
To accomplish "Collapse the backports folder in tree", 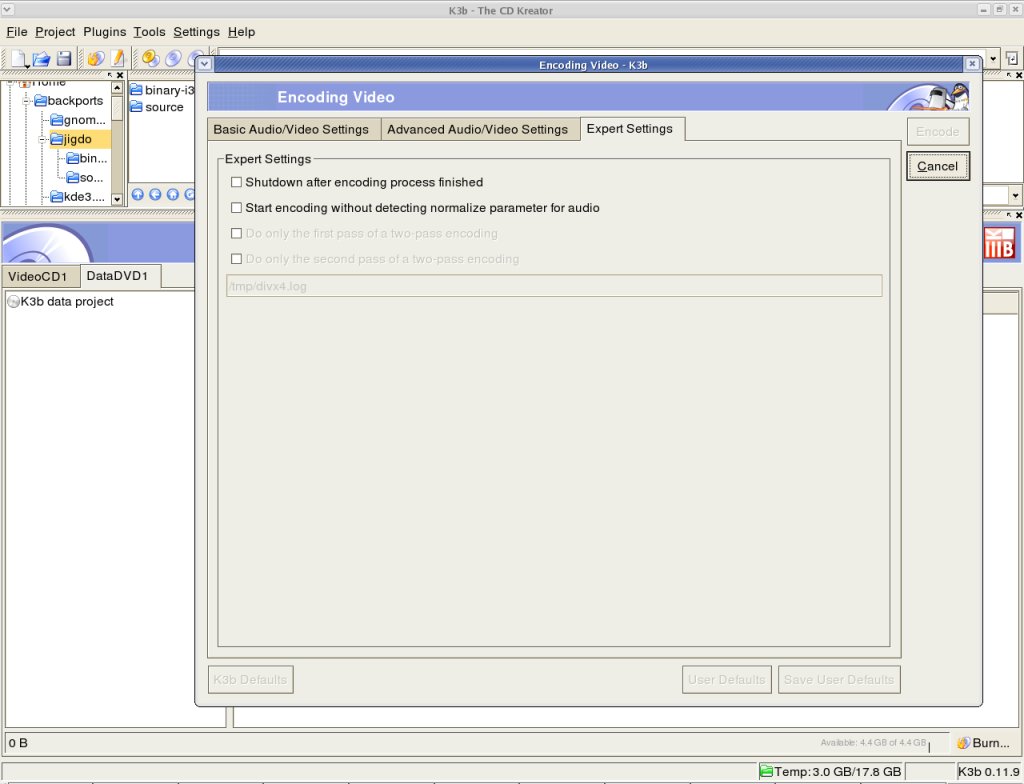I will [x=28, y=101].
